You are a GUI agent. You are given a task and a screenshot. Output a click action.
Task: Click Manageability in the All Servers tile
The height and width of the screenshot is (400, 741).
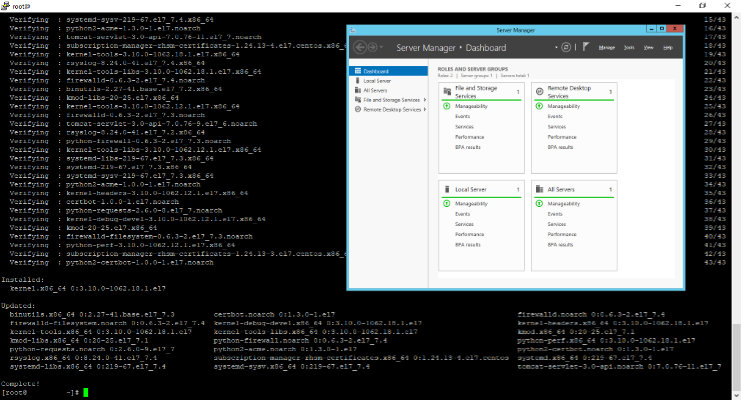point(562,202)
